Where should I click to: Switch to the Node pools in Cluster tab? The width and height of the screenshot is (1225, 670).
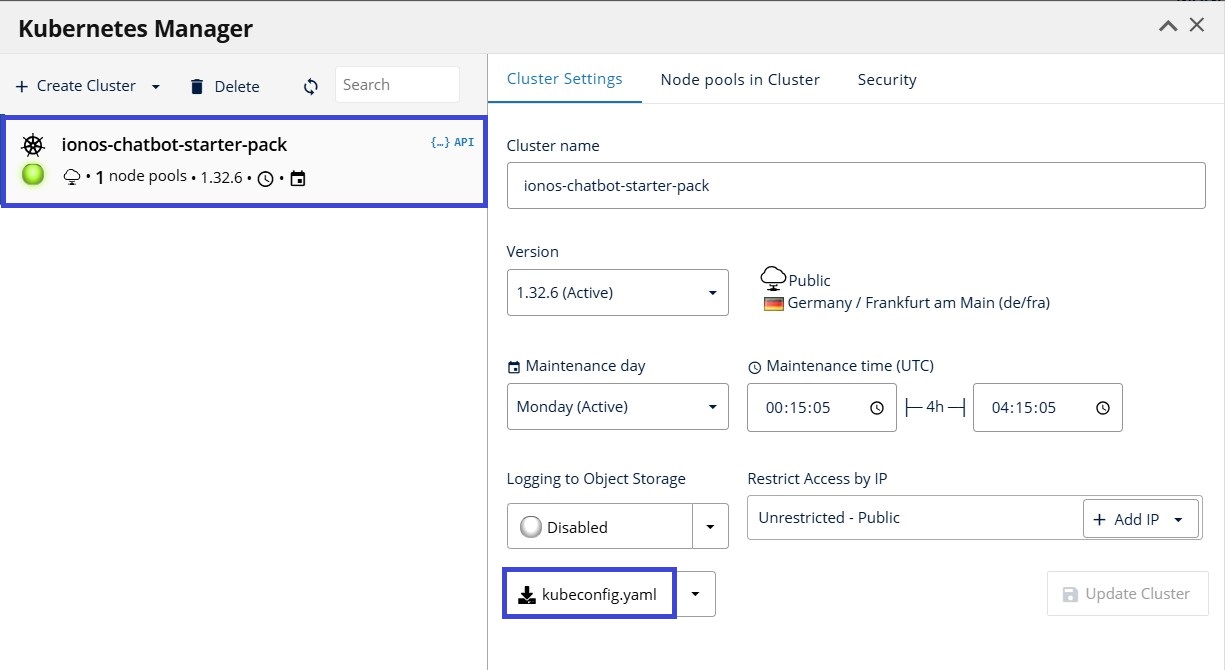tap(740, 79)
